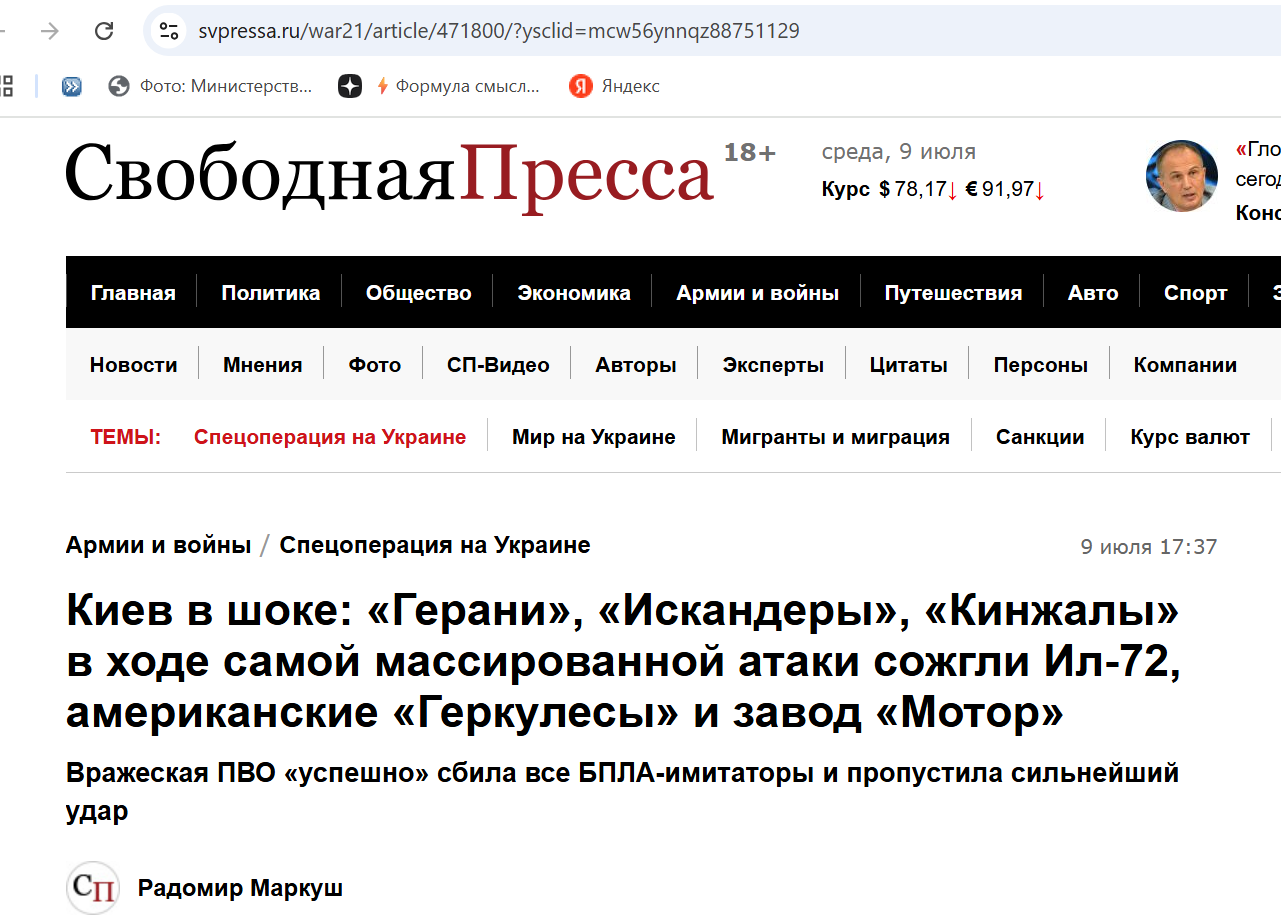Click 'Спецоперация на Украине' breadcrumb above headline
The height and width of the screenshot is (915, 1281).
(435, 545)
